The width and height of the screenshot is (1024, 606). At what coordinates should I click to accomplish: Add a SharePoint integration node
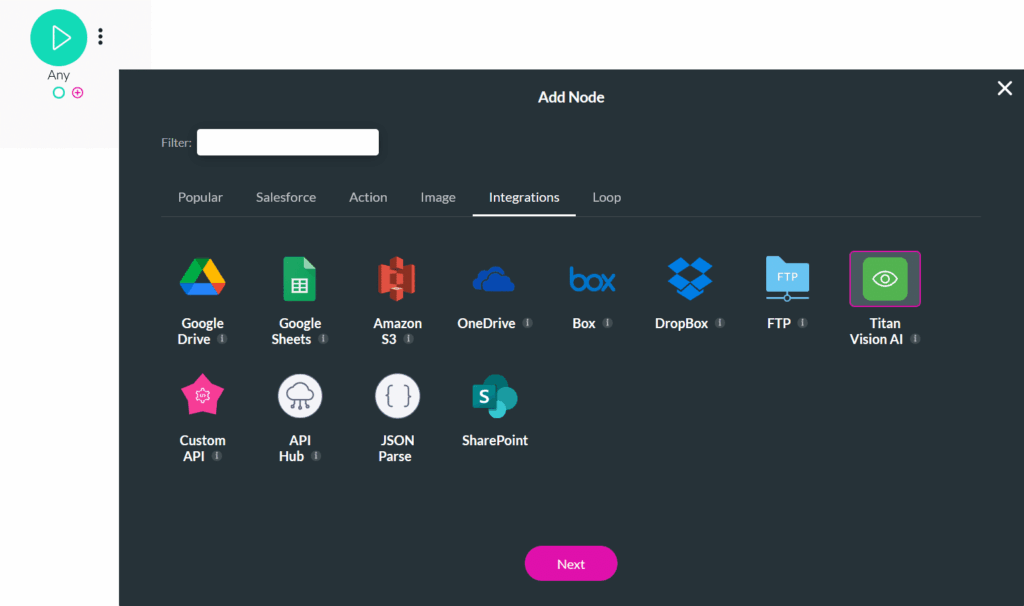494,395
